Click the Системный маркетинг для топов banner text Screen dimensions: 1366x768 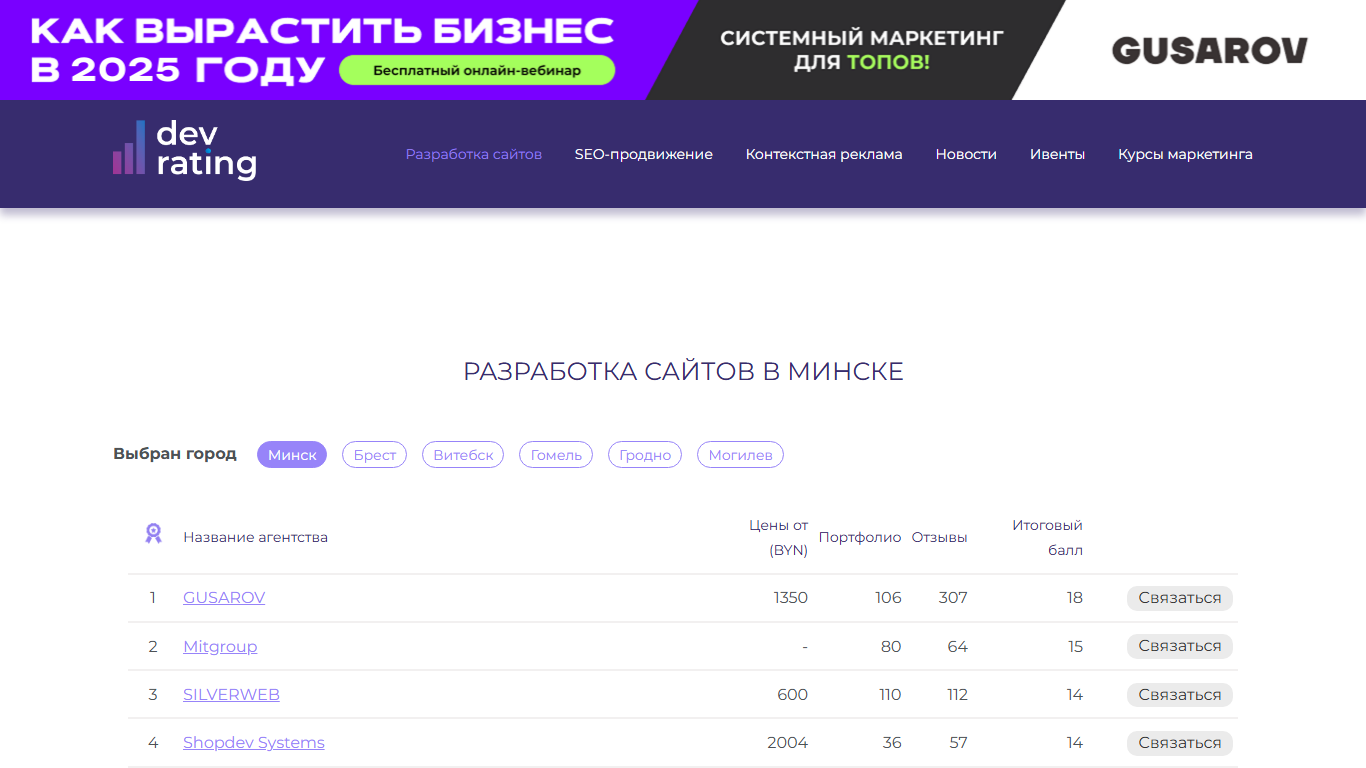[x=861, y=50]
